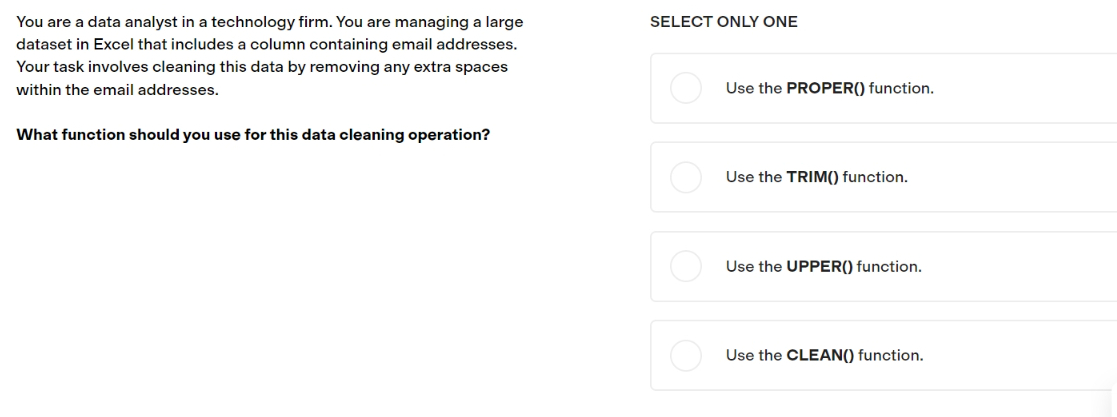Screen dimensions: 1117x417
Task: Choose the TRIM() function radio button
Action: point(686,177)
